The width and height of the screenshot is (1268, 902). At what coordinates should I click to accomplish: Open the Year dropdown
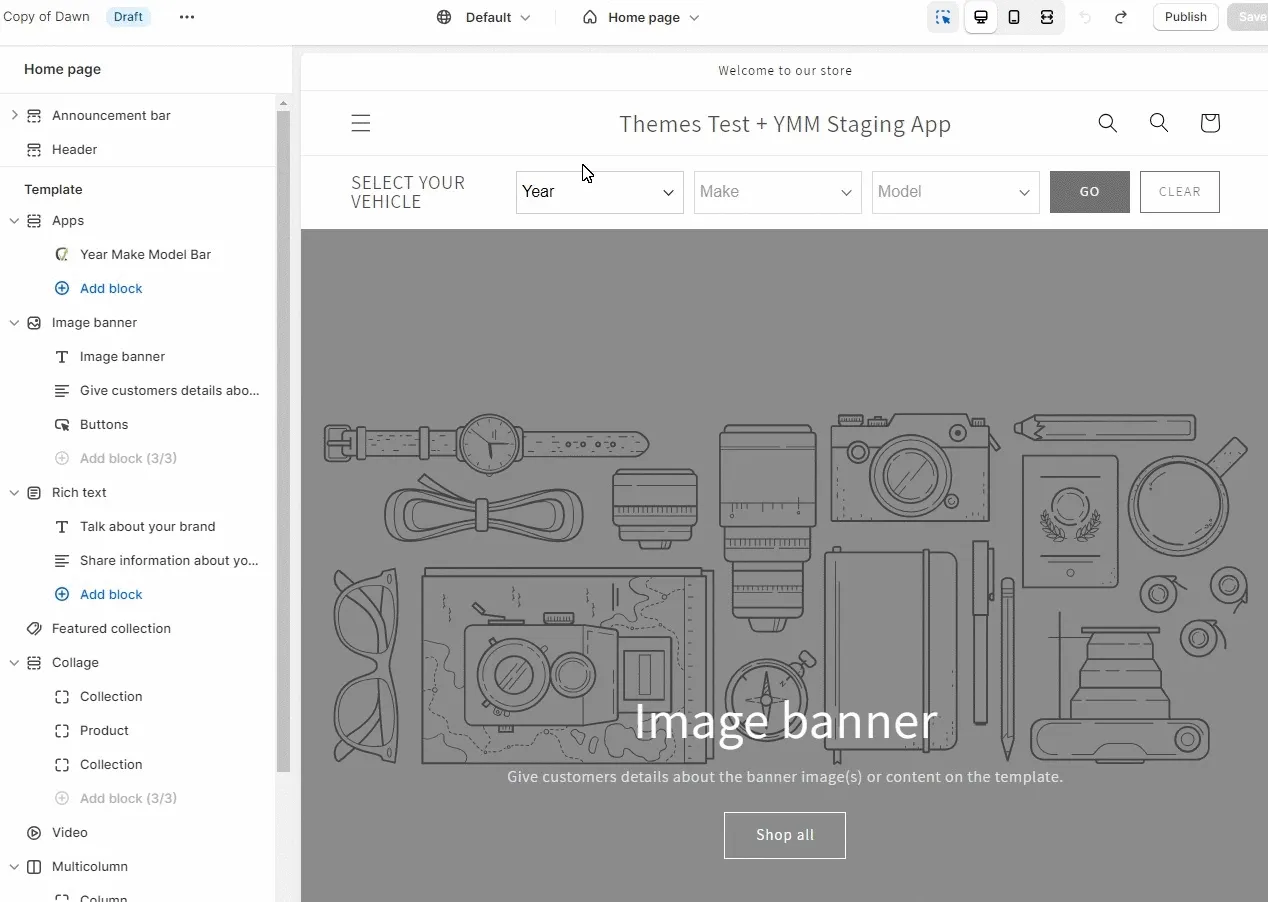[599, 192]
